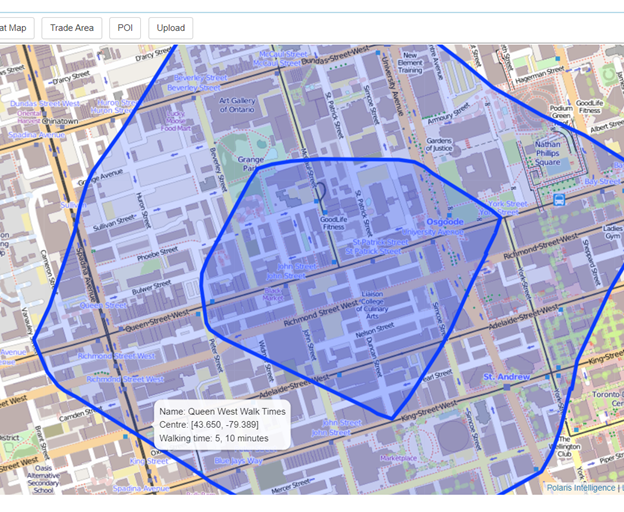Click the Queen-Street-West road label

pos(157,321)
